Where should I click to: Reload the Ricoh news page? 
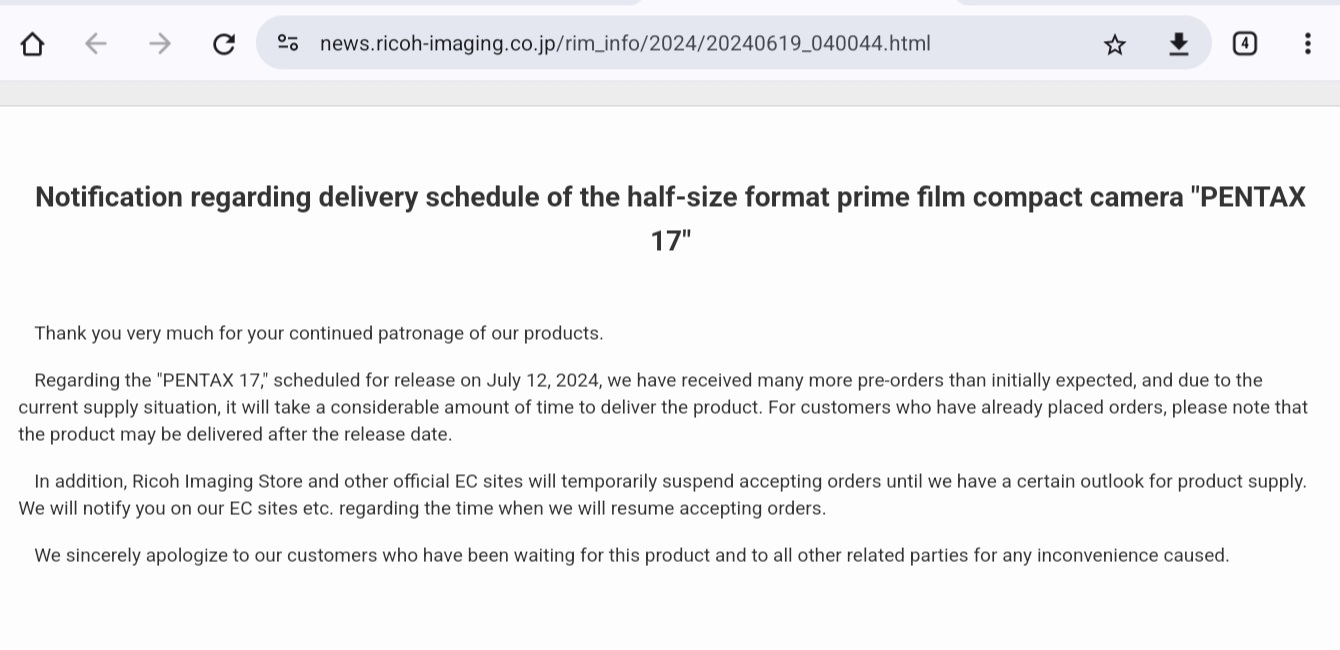click(x=224, y=43)
